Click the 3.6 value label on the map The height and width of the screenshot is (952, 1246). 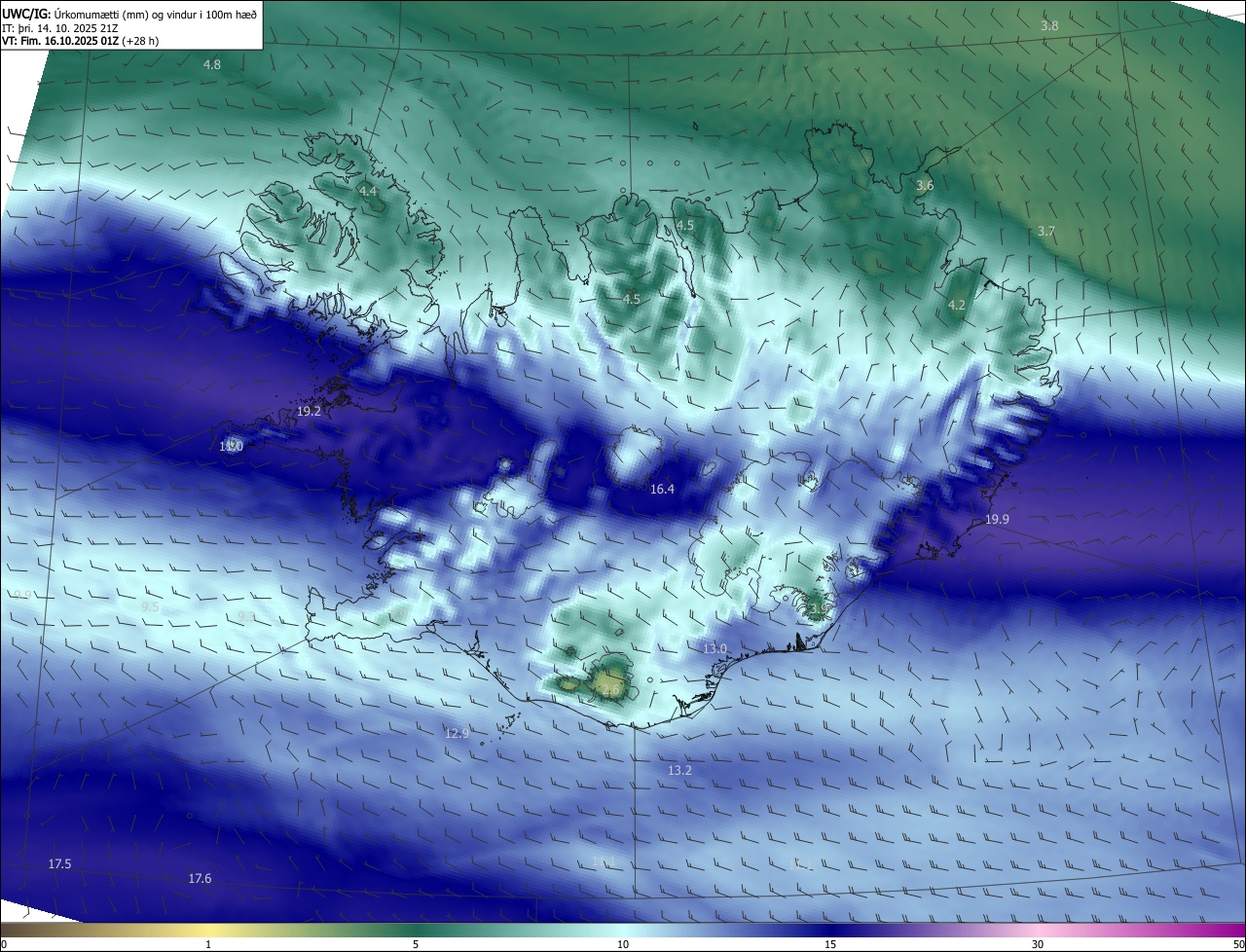[x=925, y=185]
